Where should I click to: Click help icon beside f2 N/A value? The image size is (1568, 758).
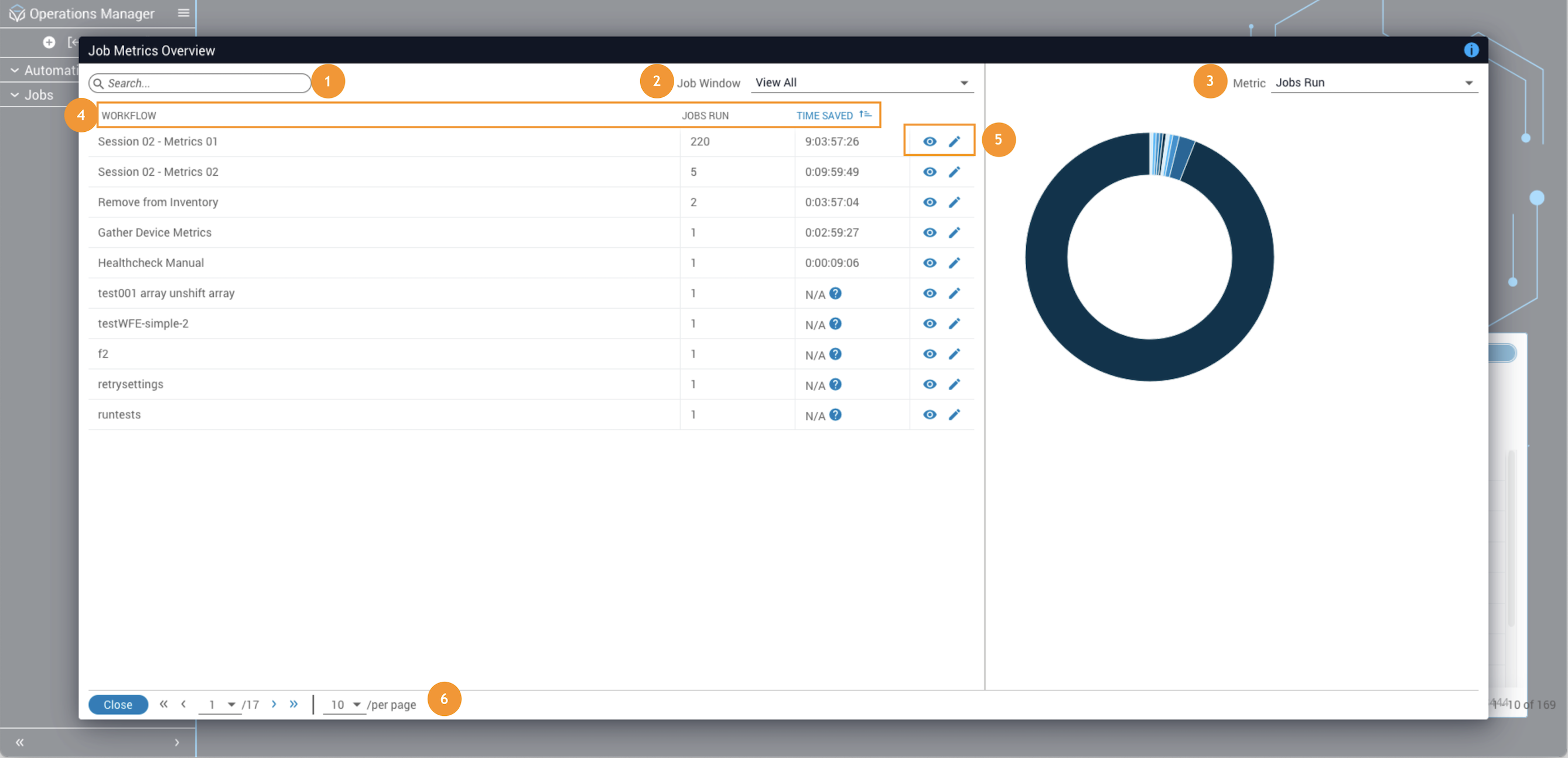(835, 354)
